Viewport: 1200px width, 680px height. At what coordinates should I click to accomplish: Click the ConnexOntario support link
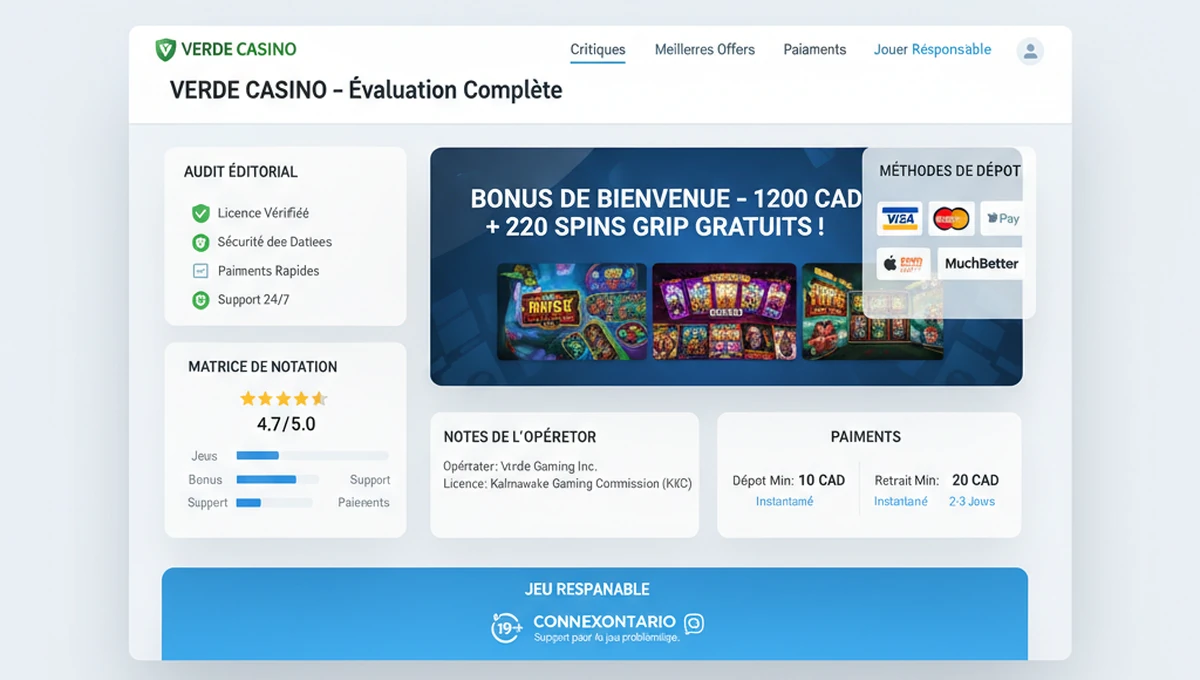[605, 621]
